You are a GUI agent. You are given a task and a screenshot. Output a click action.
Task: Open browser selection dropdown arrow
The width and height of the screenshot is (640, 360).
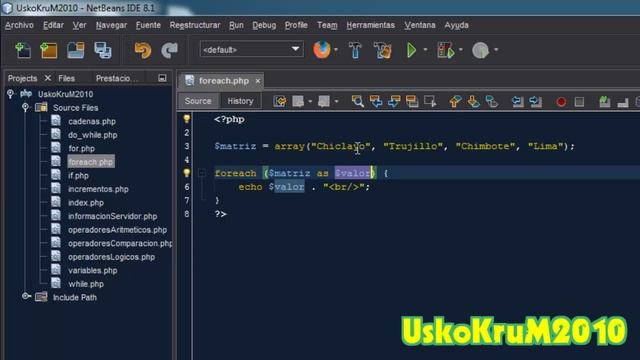(336, 50)
